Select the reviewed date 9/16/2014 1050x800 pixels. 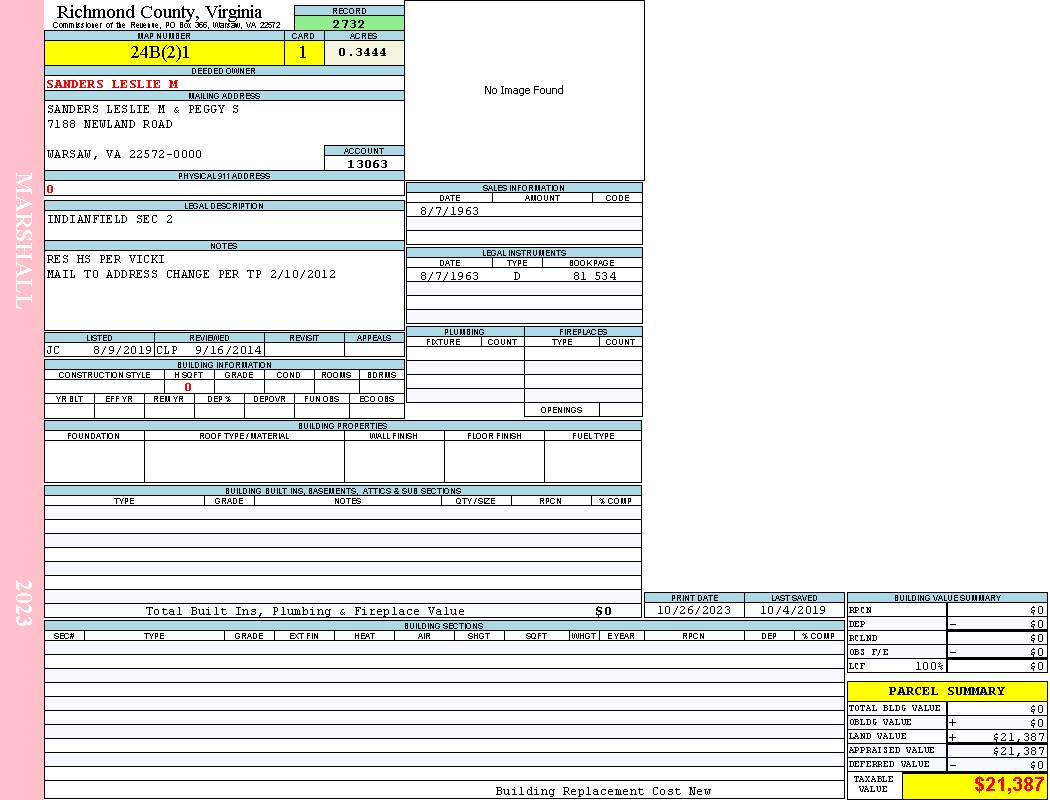(228, 351)
